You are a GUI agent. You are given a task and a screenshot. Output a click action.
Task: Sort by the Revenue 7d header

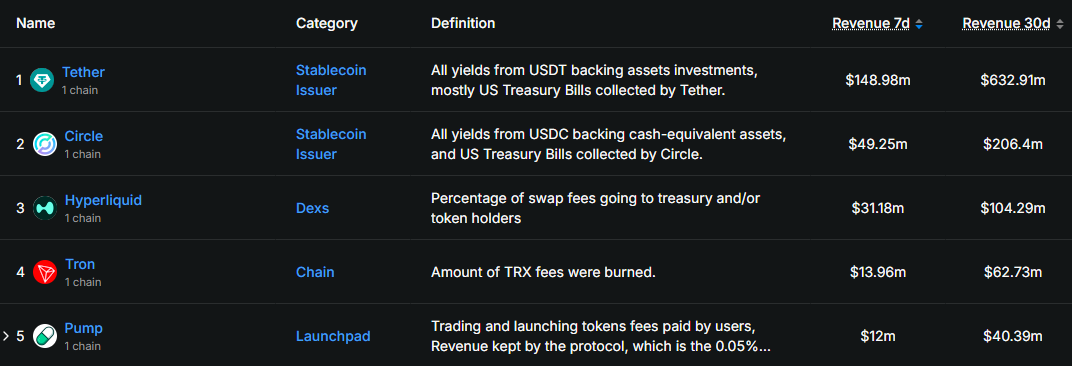coord(871,23)
